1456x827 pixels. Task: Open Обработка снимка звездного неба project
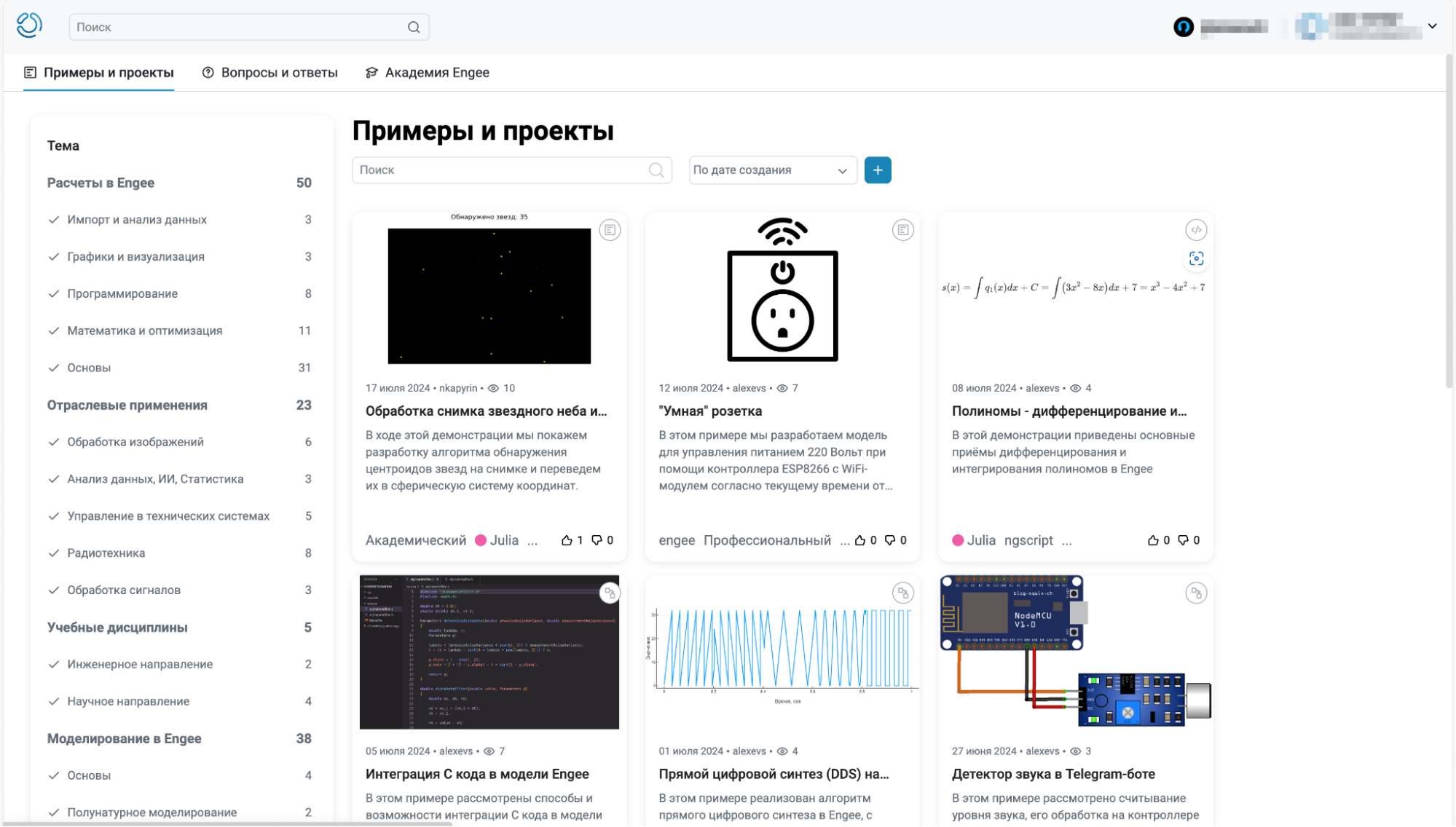point(487,411)
